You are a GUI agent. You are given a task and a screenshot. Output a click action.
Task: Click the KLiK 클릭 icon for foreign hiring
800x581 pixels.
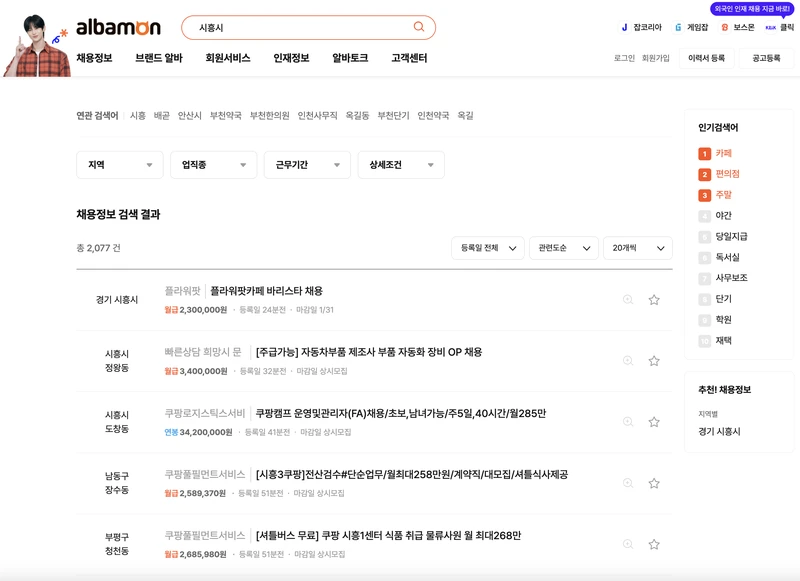tap(771, 26)
